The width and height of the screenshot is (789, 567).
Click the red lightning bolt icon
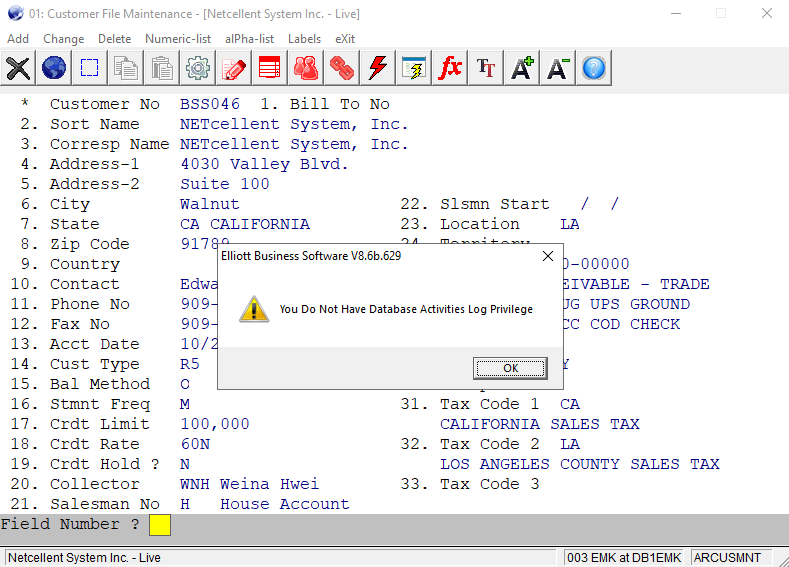tap(377, 68)
